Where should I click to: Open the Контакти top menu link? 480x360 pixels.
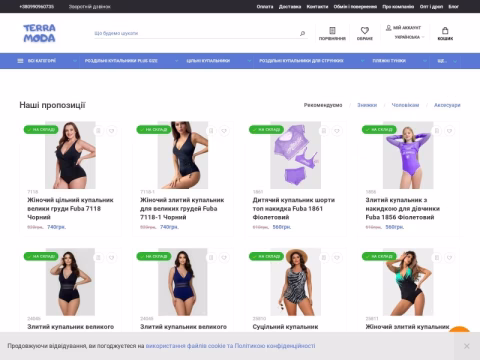(317, 6)
